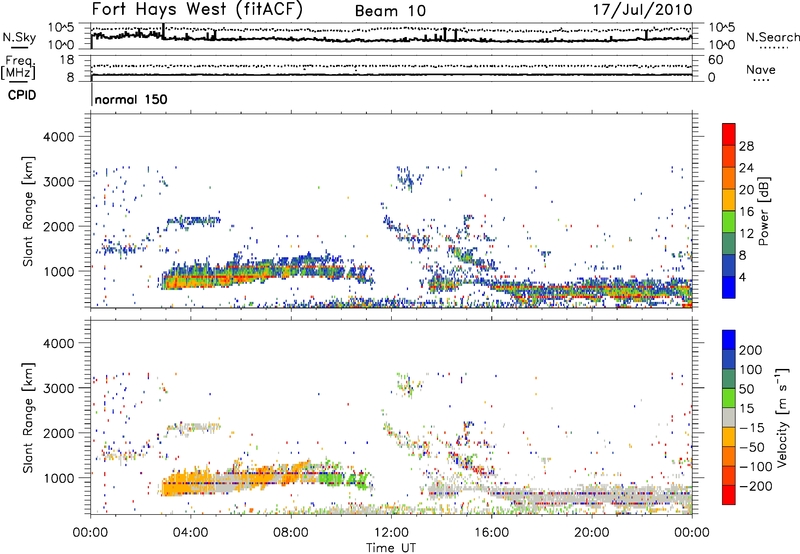Click the '4000' tick of the power panel

click(59, 137)
